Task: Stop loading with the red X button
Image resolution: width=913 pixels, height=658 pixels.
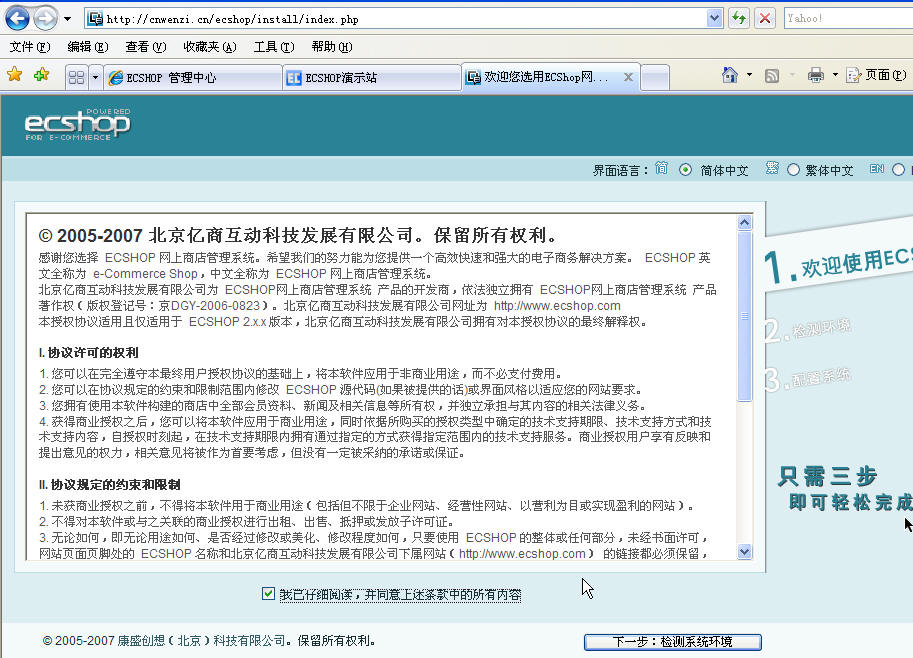Action: (765, 19)
